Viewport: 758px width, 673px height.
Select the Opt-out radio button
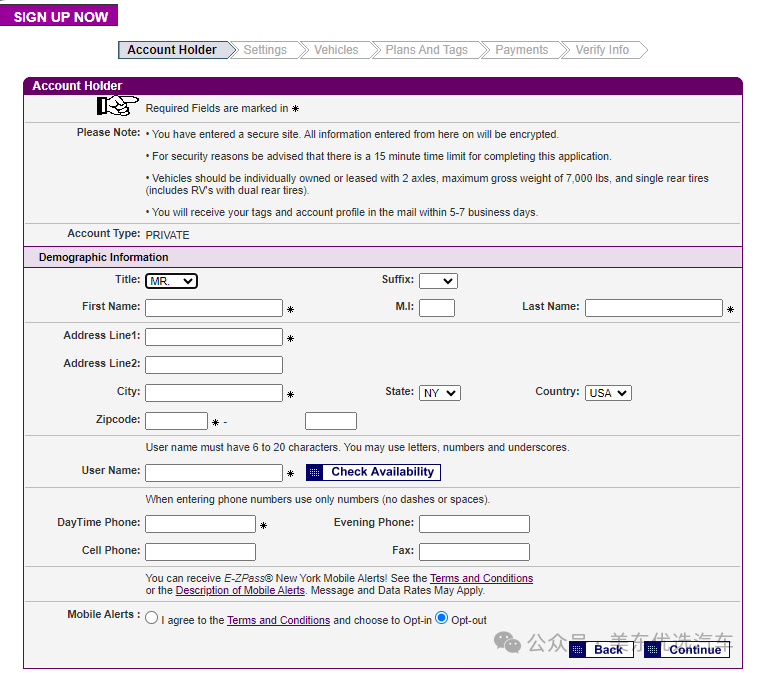[441, 618]
